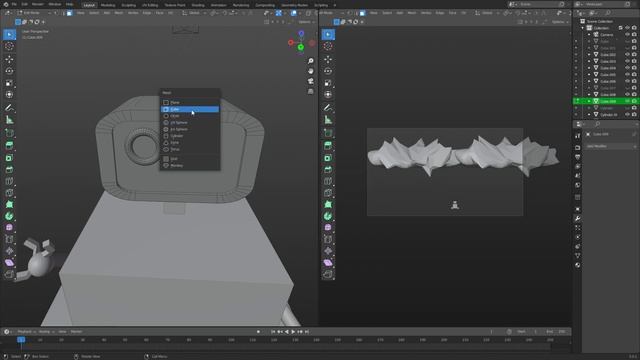
Task: Open timeline editor type dropdown icon
Action: tap(8, 332)
